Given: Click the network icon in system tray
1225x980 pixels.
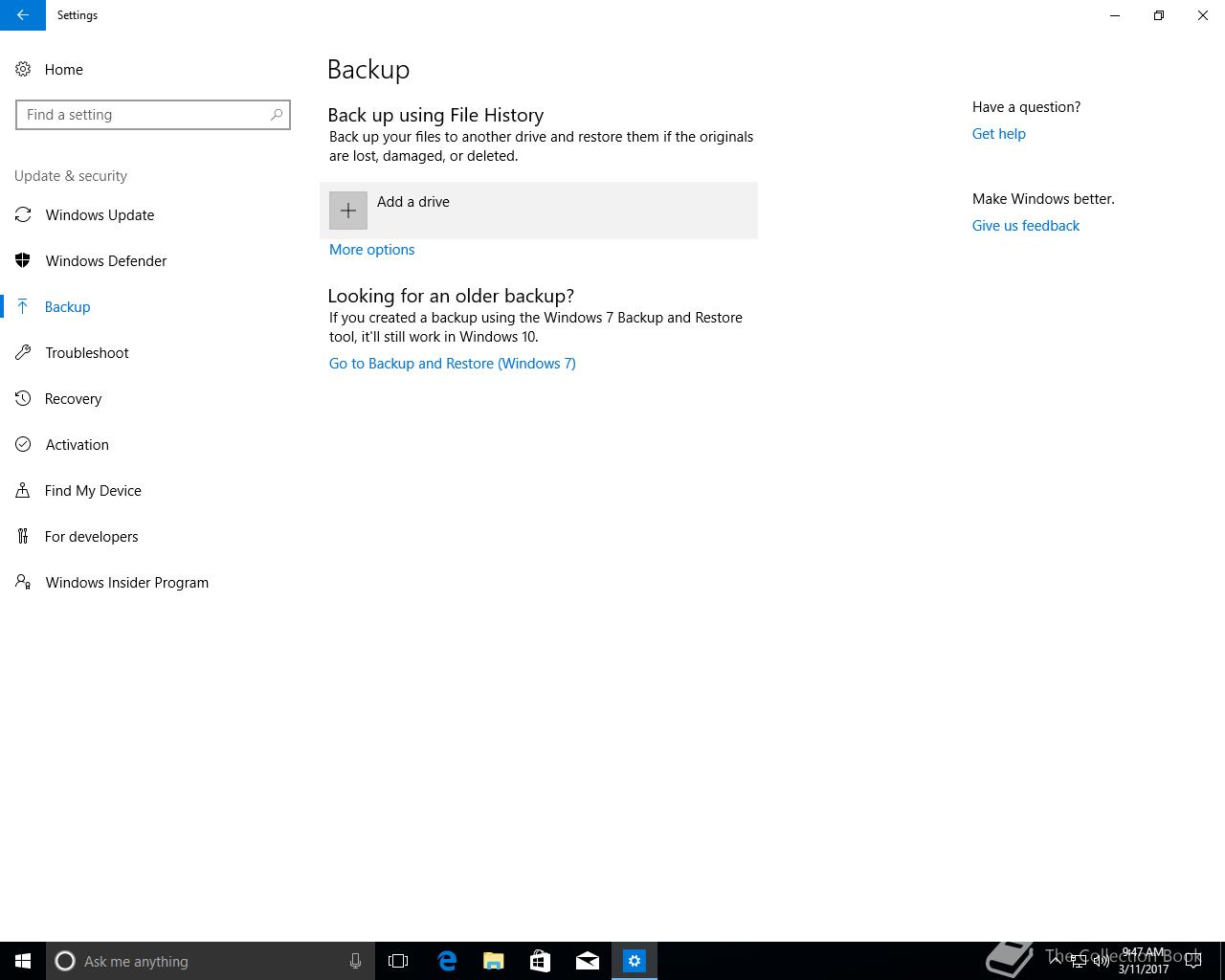Looking at the screenshot, I should click(x=1079, y=961).
